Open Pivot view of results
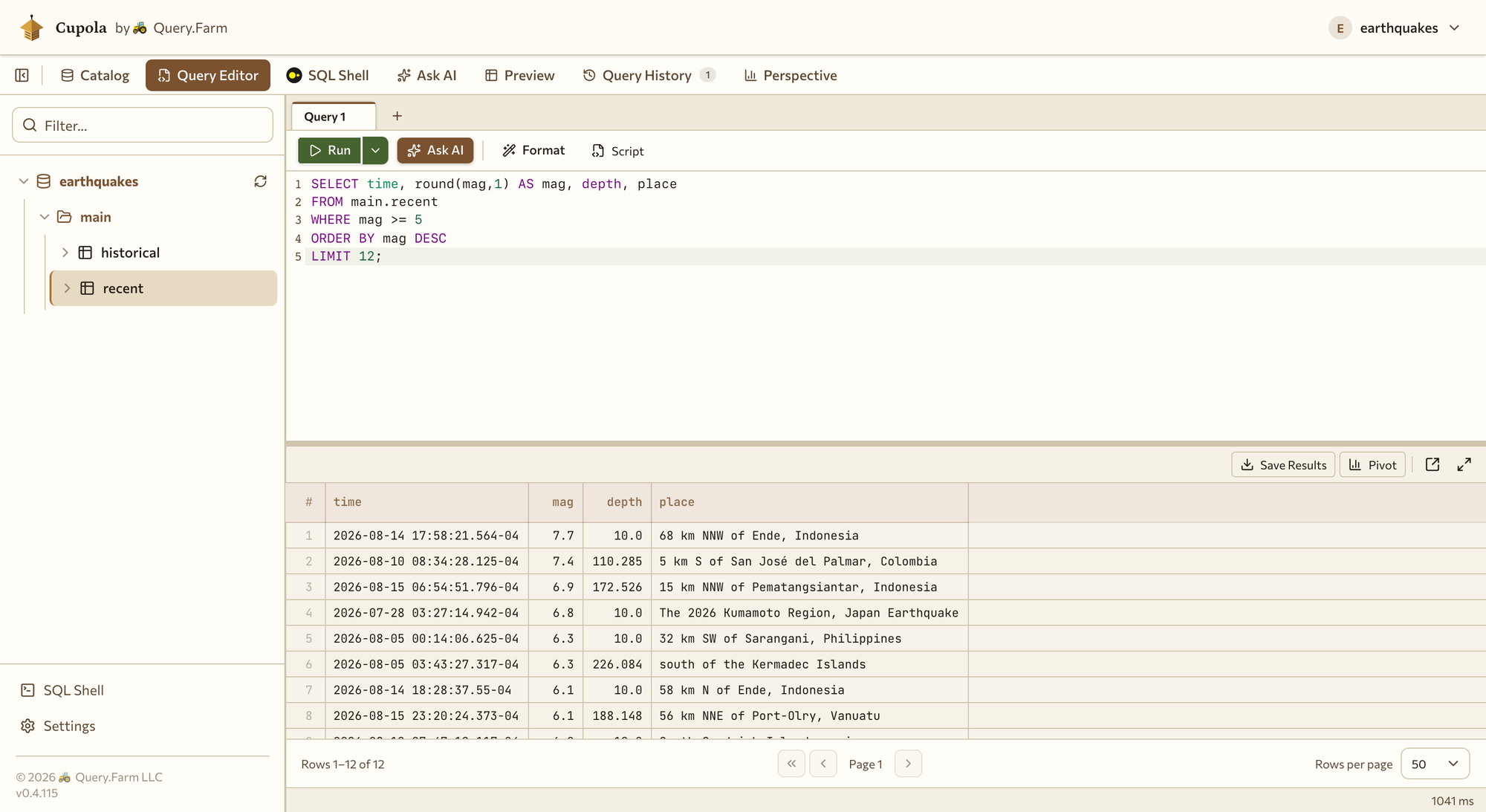Screen dimensions: 1486x812 [1372, 464]
